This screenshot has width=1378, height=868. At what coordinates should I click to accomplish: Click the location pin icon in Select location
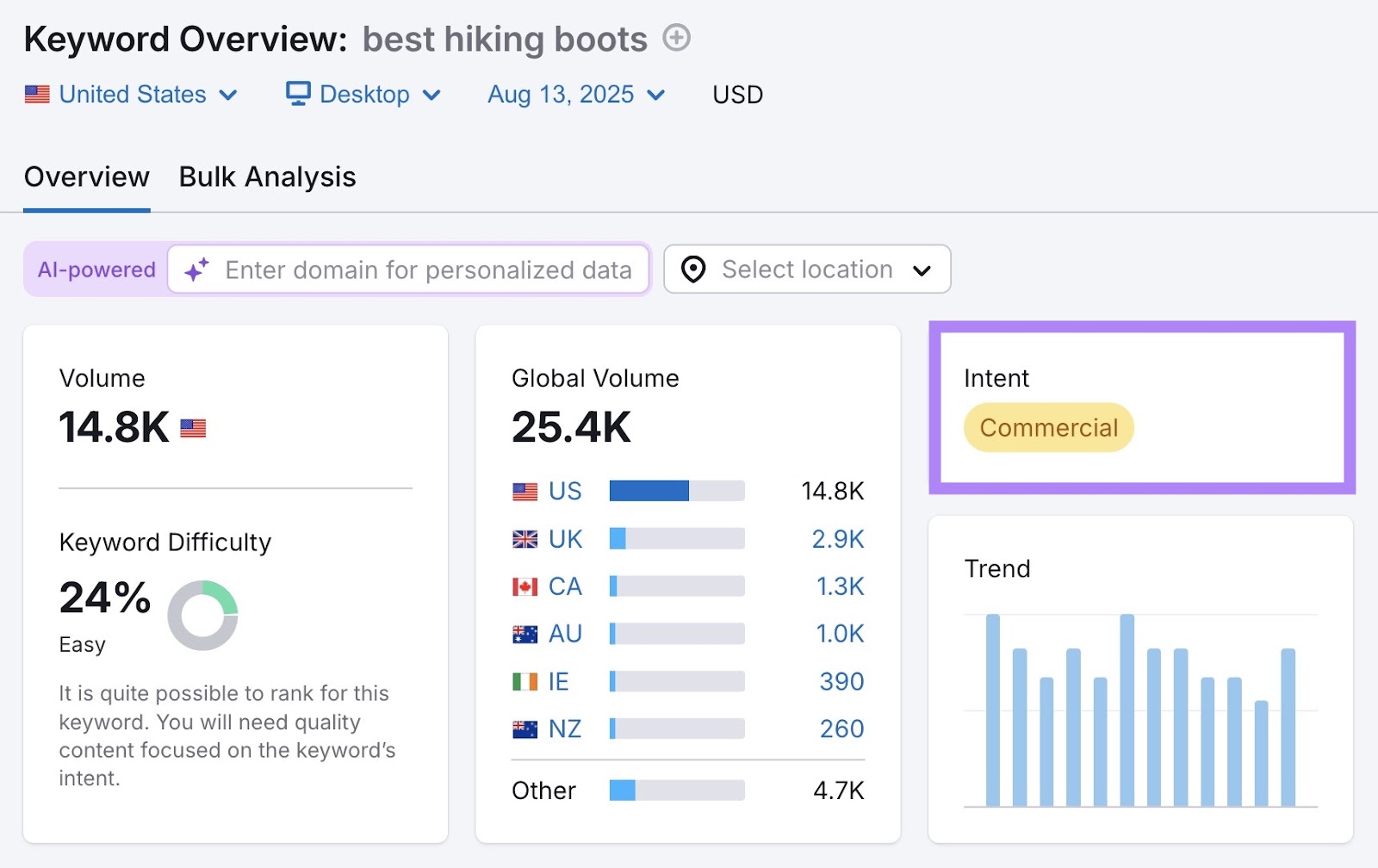tap(694, 270)
